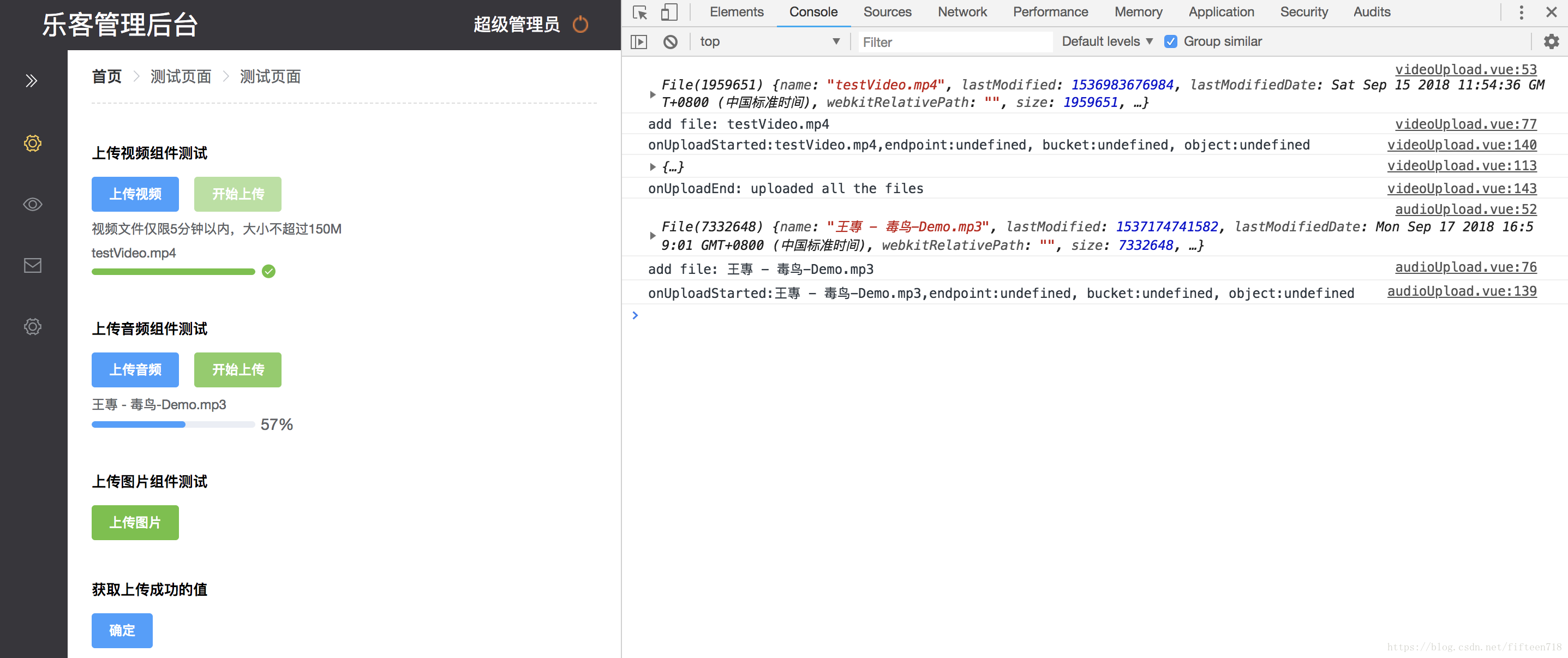
Task: Click the 上传视频 button
Action: pyautogui.click(x=135, y=194)
